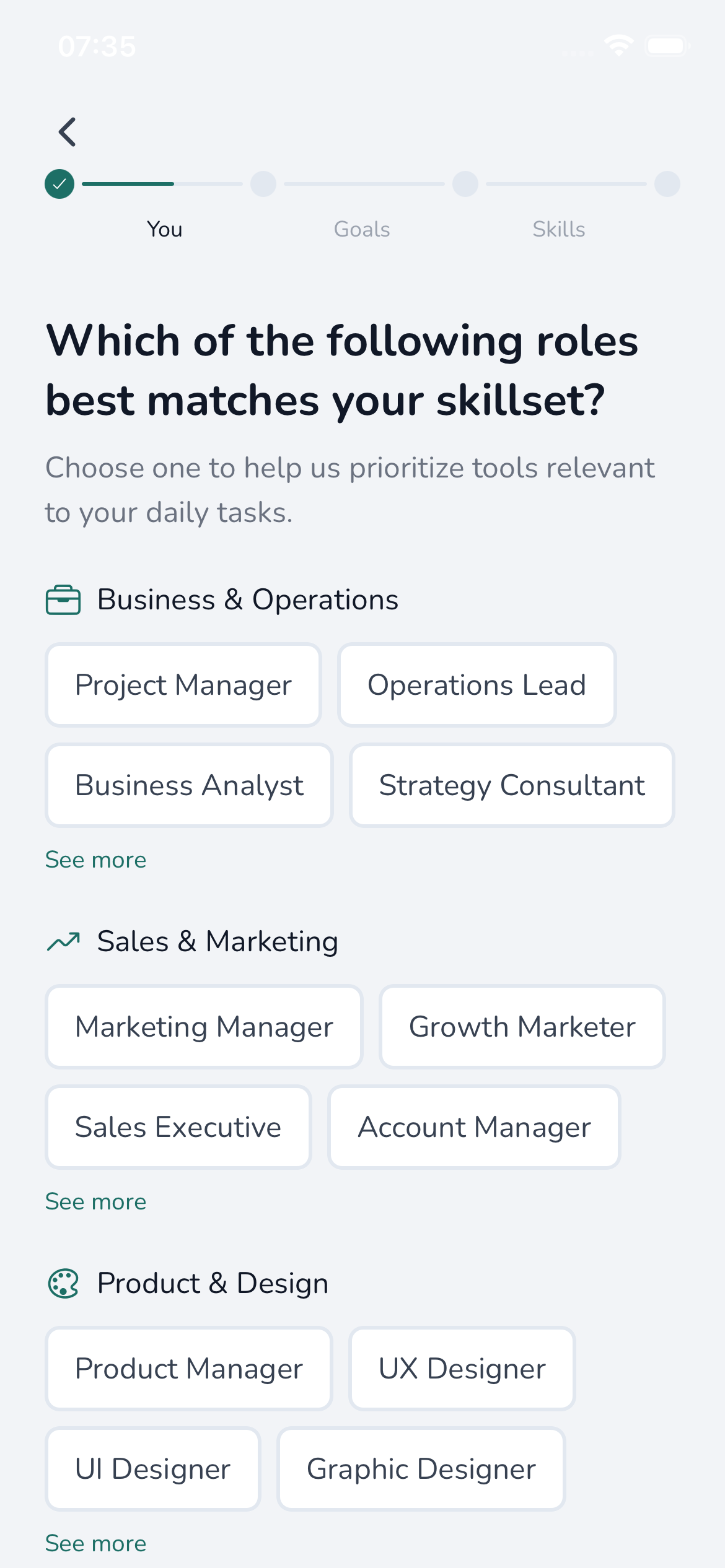Select the Graphic Designer chip

tap(421, 1469)
